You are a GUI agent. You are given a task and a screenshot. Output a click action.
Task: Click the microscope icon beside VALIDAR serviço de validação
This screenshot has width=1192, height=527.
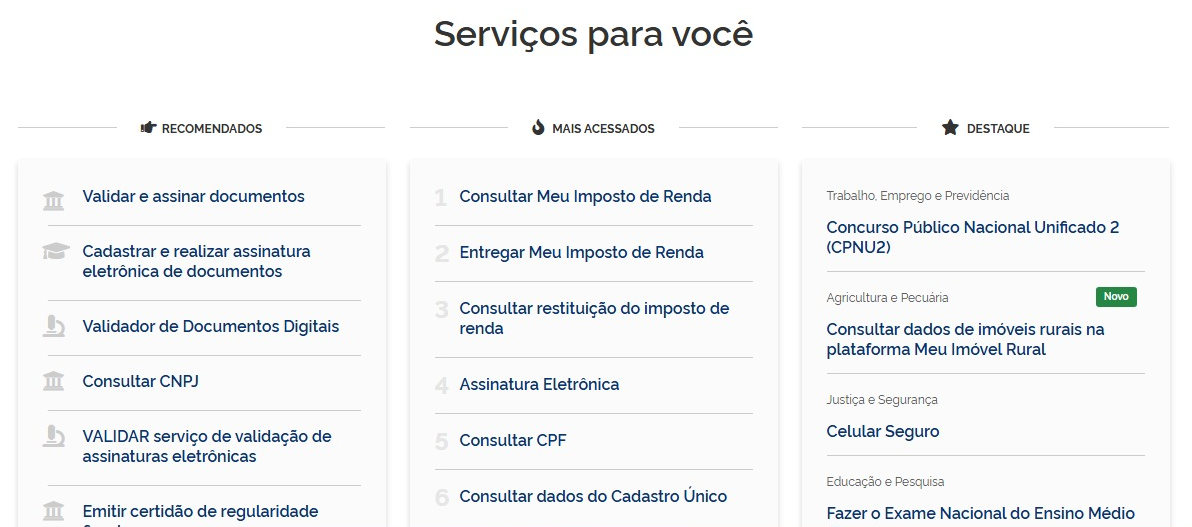click(x=54, y=437)
